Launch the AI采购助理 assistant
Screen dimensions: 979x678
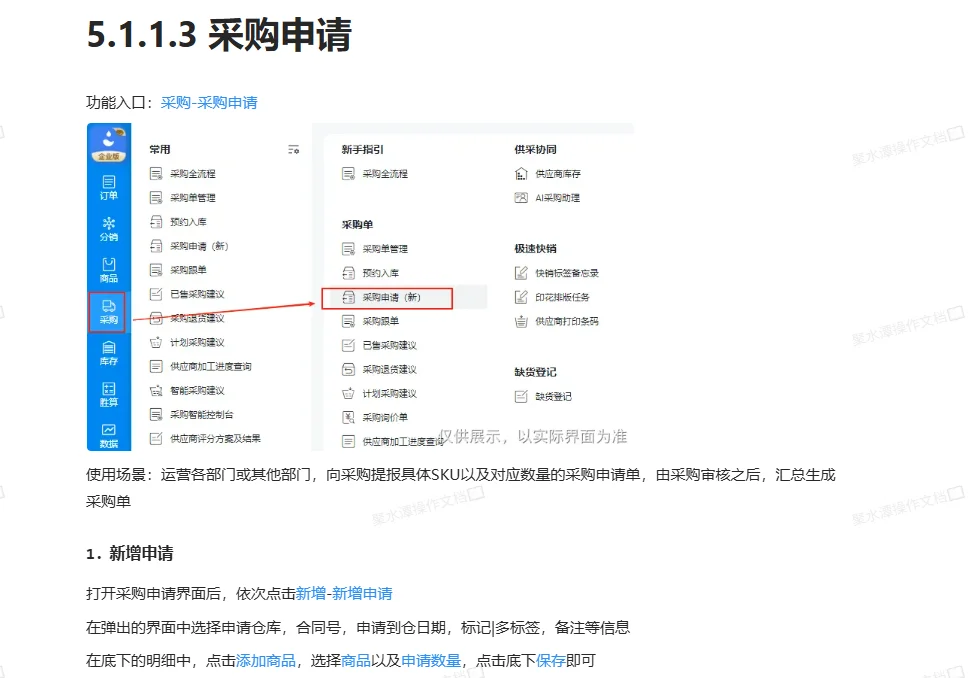coord(556,199)
